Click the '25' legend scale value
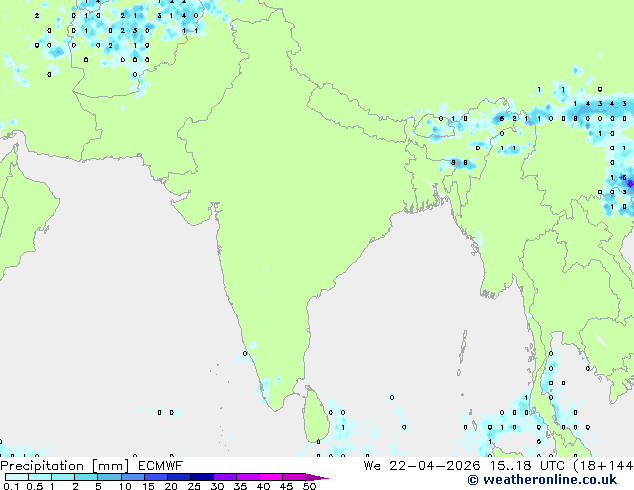 tap(194, 486)
